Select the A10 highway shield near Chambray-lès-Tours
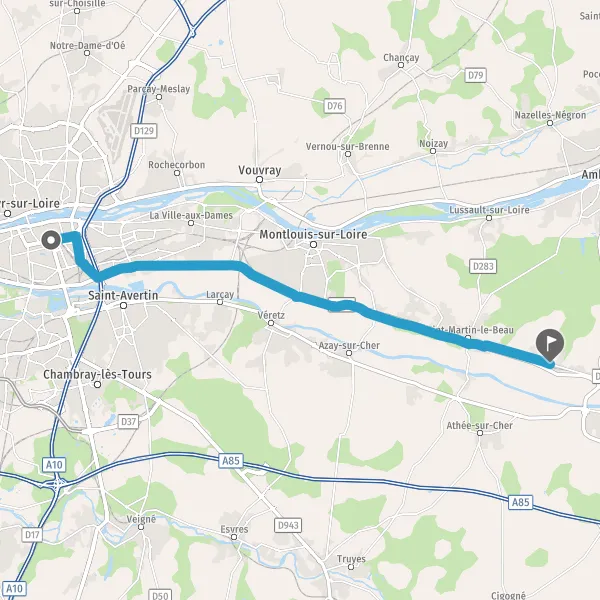 pos(54,465)
